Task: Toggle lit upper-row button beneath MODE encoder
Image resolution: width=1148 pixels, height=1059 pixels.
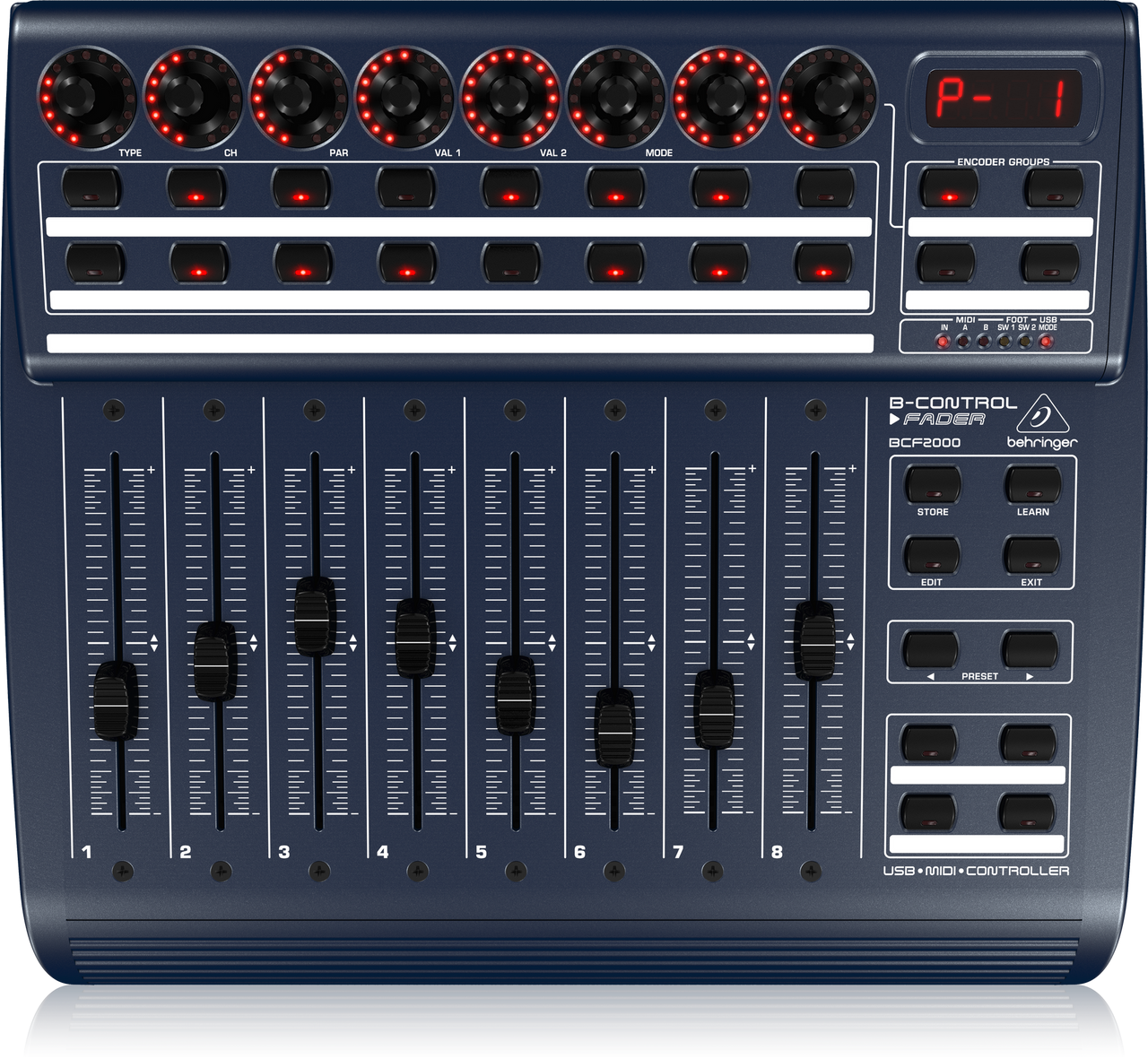Action: point(615,189)
